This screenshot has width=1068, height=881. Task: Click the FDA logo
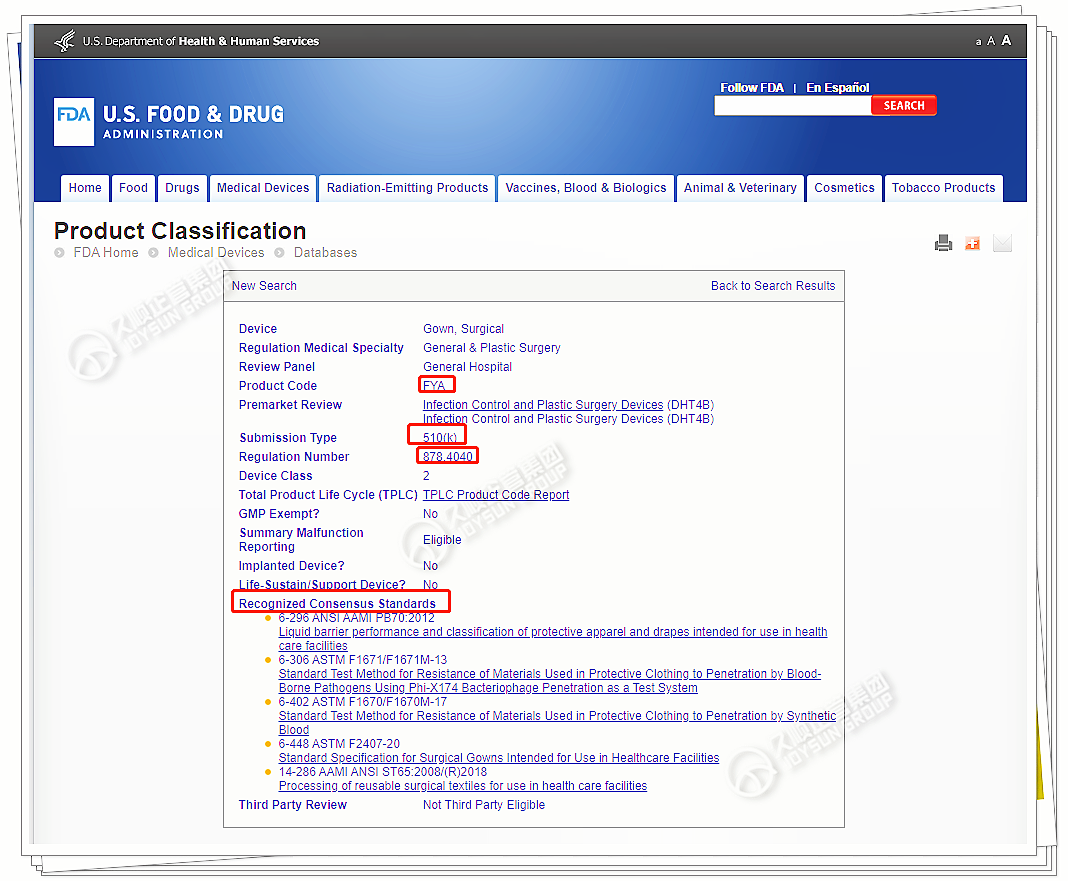point(74,122)
